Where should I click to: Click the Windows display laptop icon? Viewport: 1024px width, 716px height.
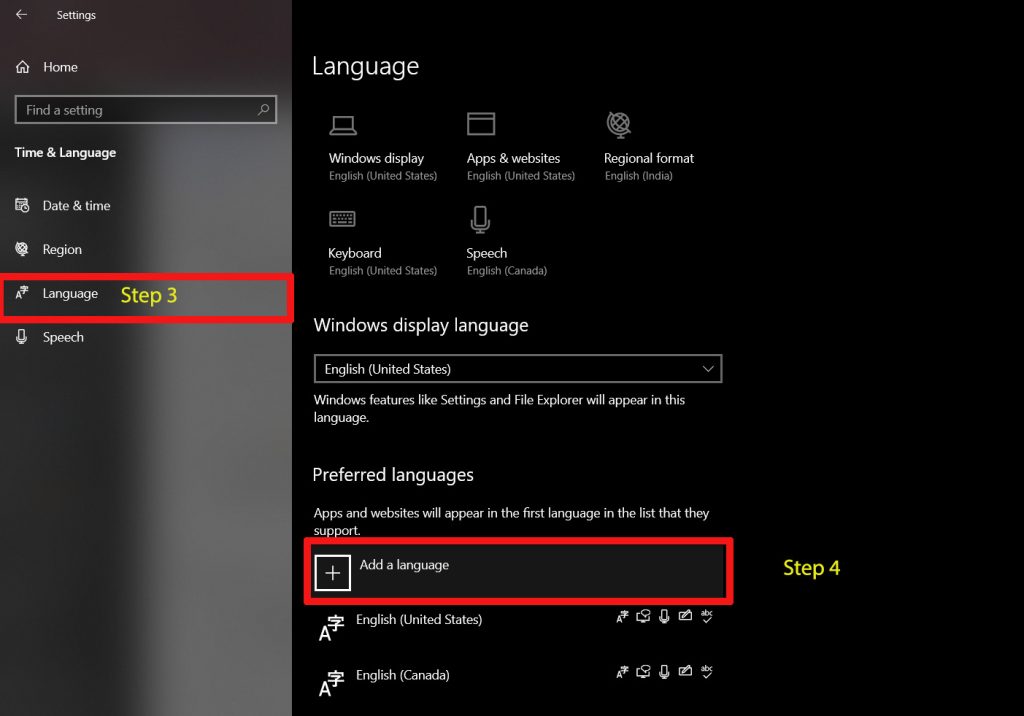click(343, 125)
